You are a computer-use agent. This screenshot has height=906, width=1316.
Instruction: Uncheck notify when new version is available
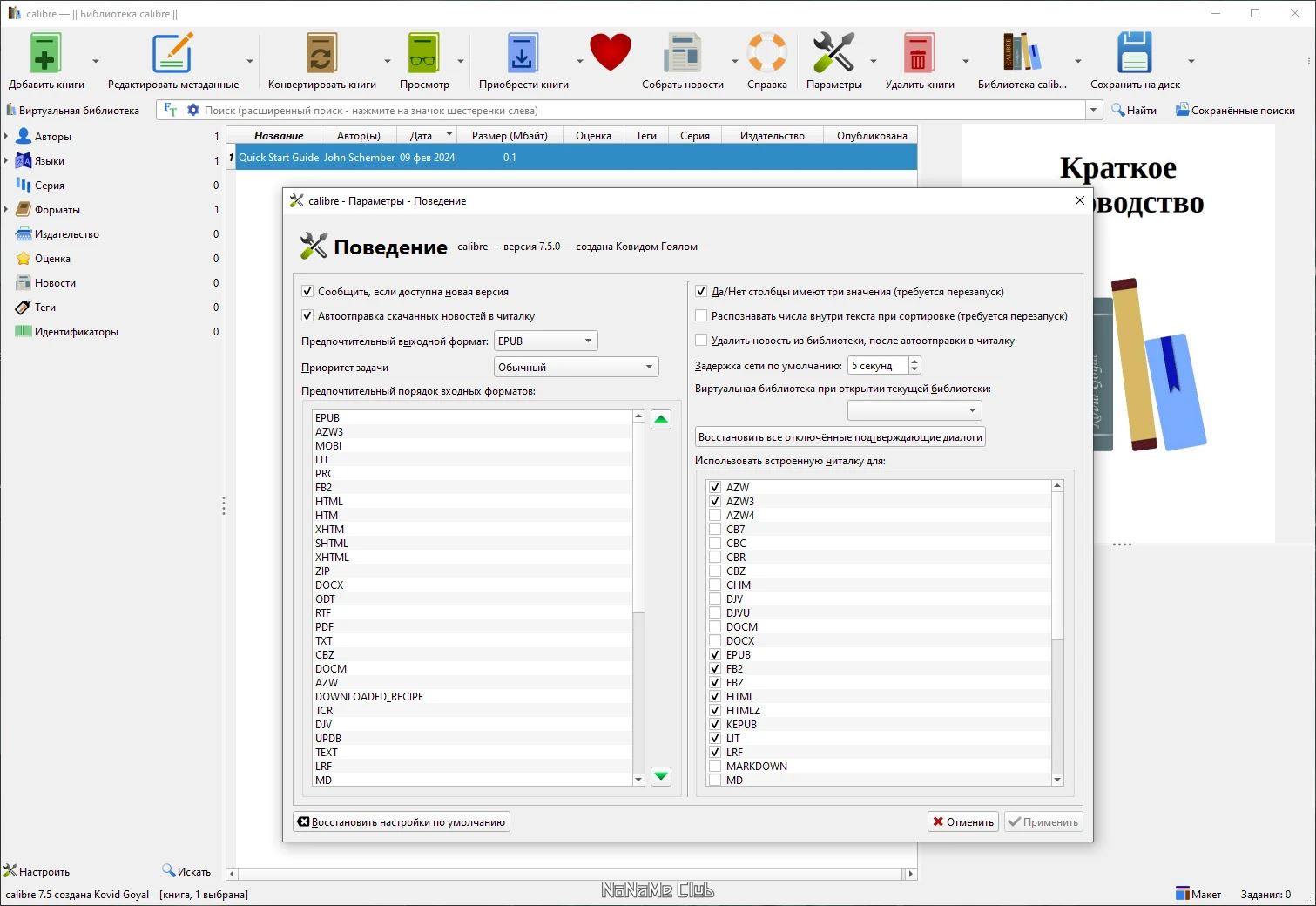coord(307,292)
